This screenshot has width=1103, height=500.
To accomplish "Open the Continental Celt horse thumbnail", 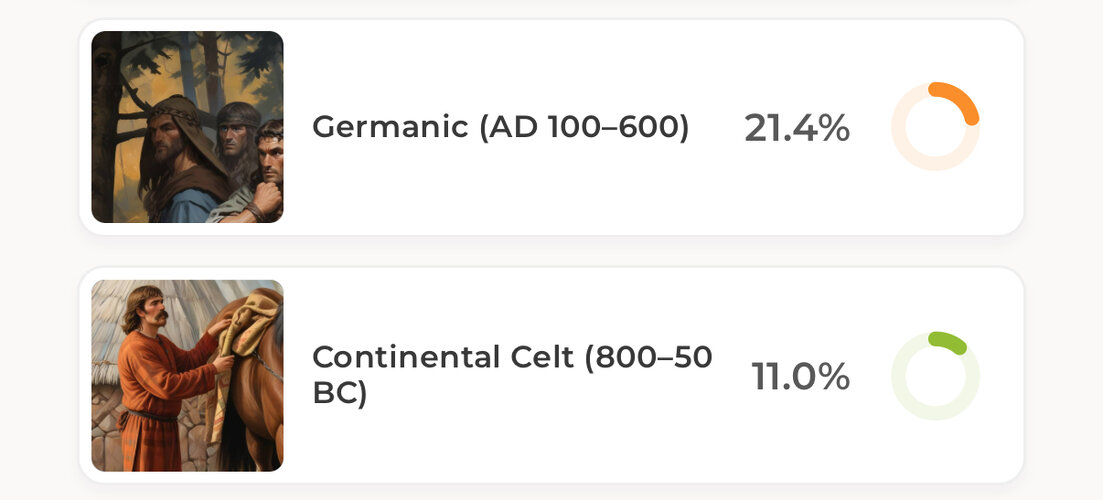I will coord(187,376).
